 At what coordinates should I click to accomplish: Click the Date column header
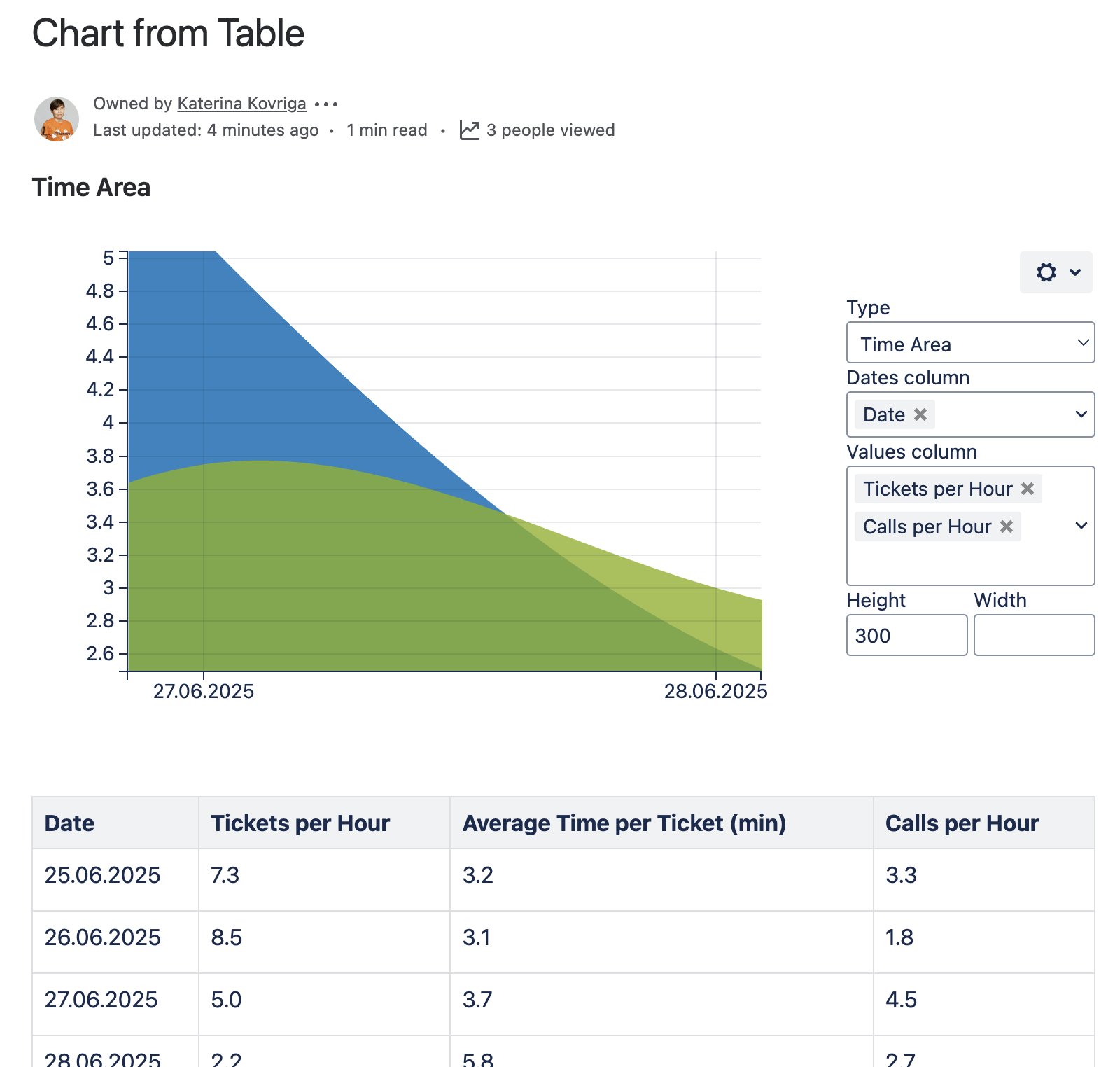coord(69,823)
